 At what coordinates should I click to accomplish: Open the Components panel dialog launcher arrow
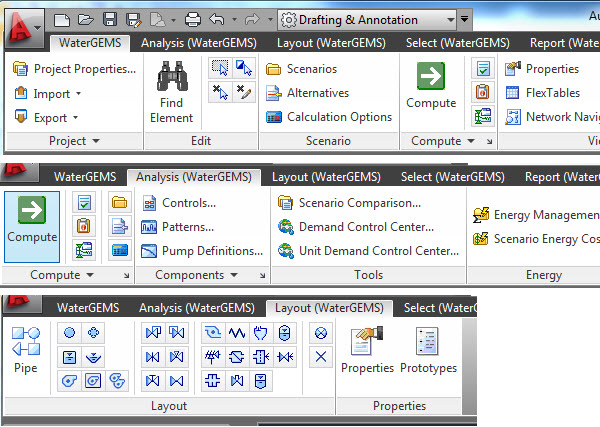click(x=262, y=275)
